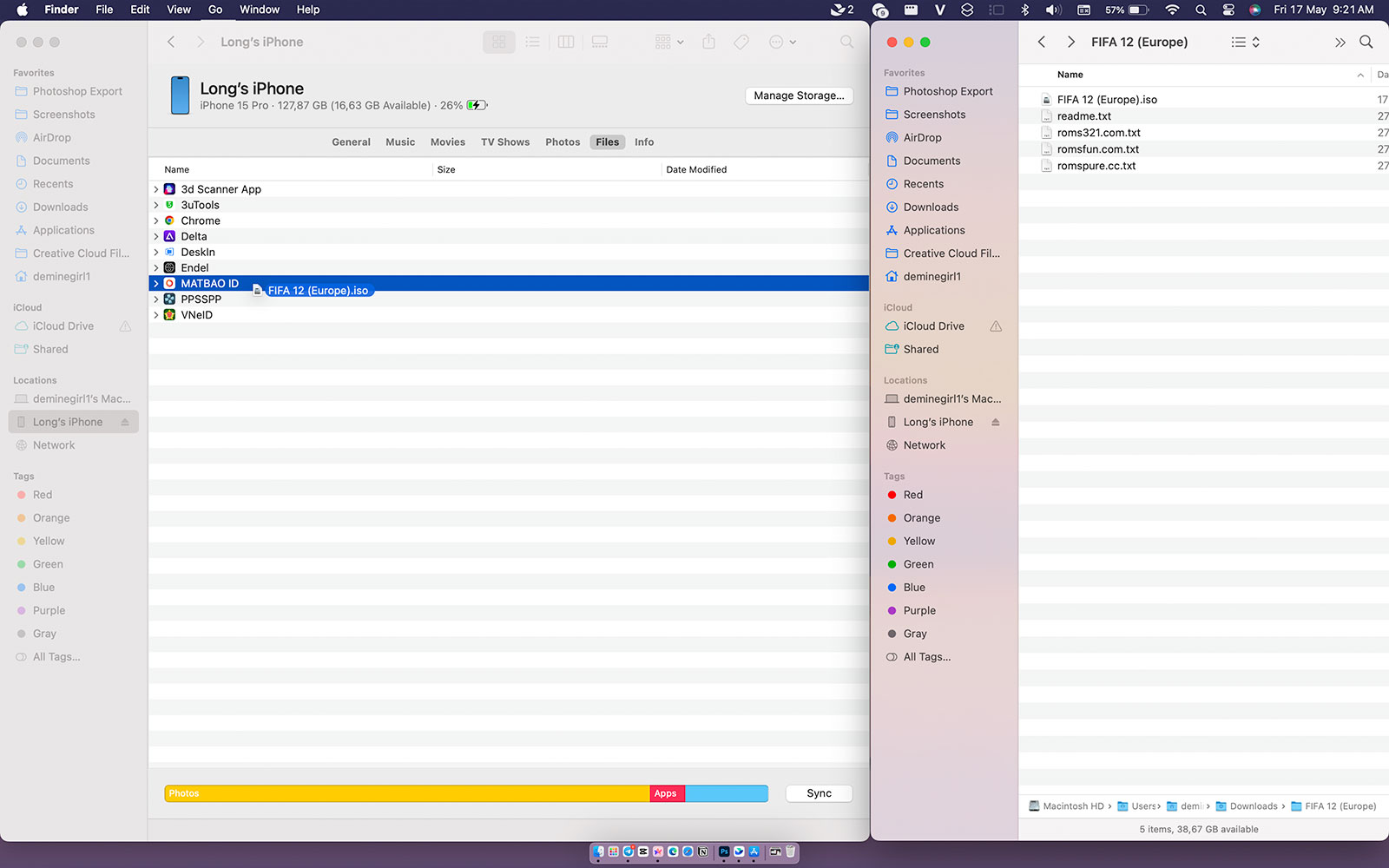
Task: Select roms321.com.txt file
Action: coord(1098,133)
